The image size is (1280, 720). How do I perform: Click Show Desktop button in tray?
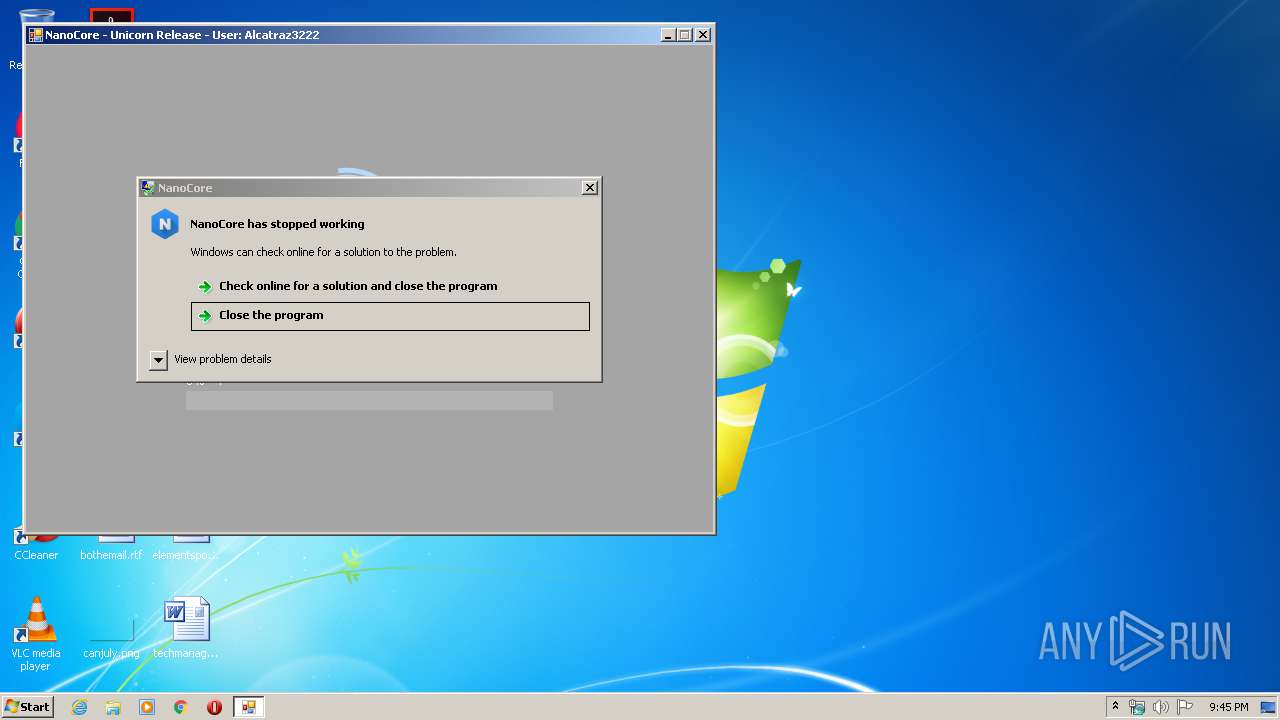(x=1268, y=707)
